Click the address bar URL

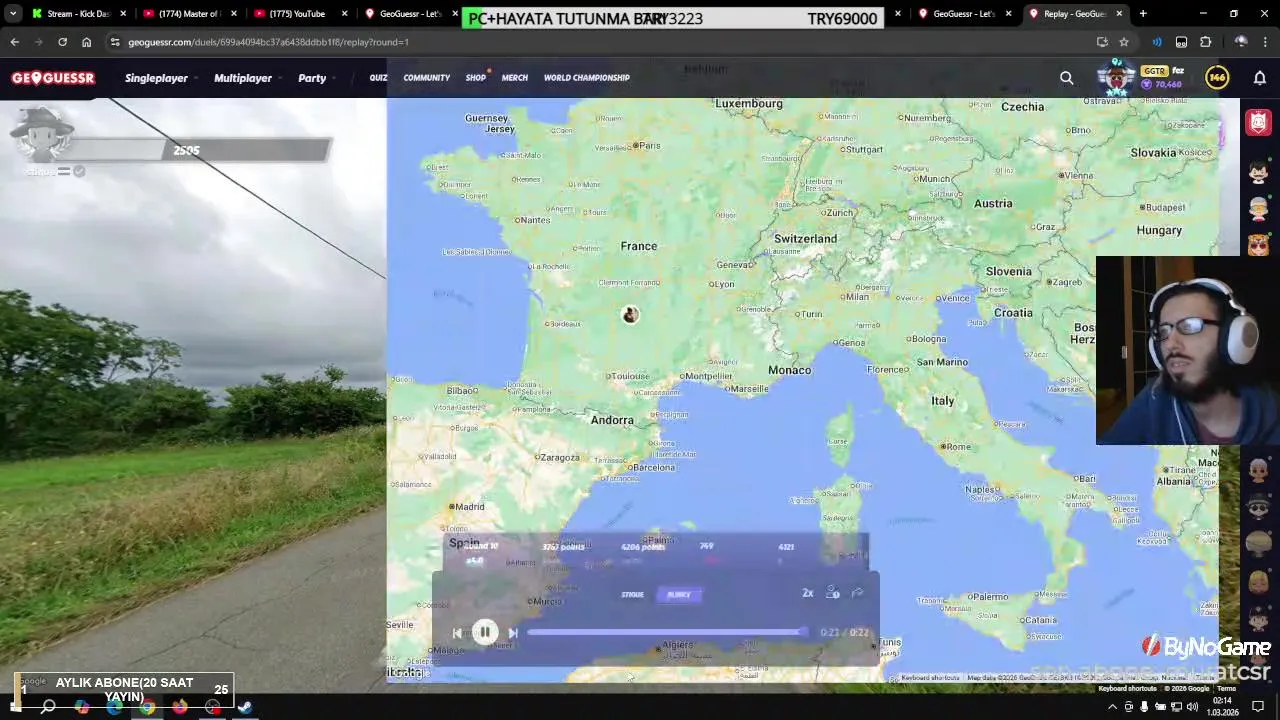click(268, 42)
